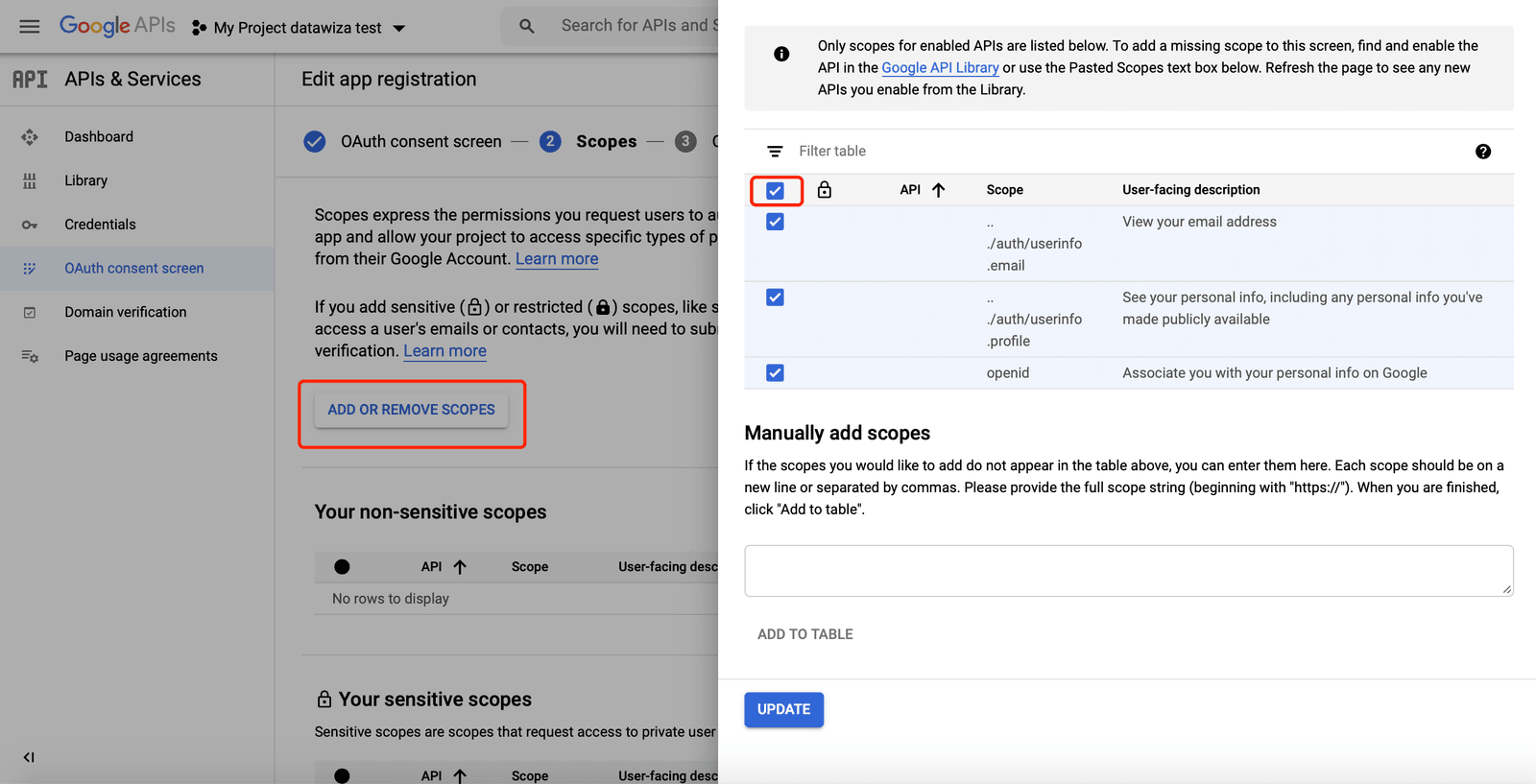Image resolution: width=1536 pixels, height=784 pixels.
Task: Click the Library grid icon
Action: coord(30,180)
